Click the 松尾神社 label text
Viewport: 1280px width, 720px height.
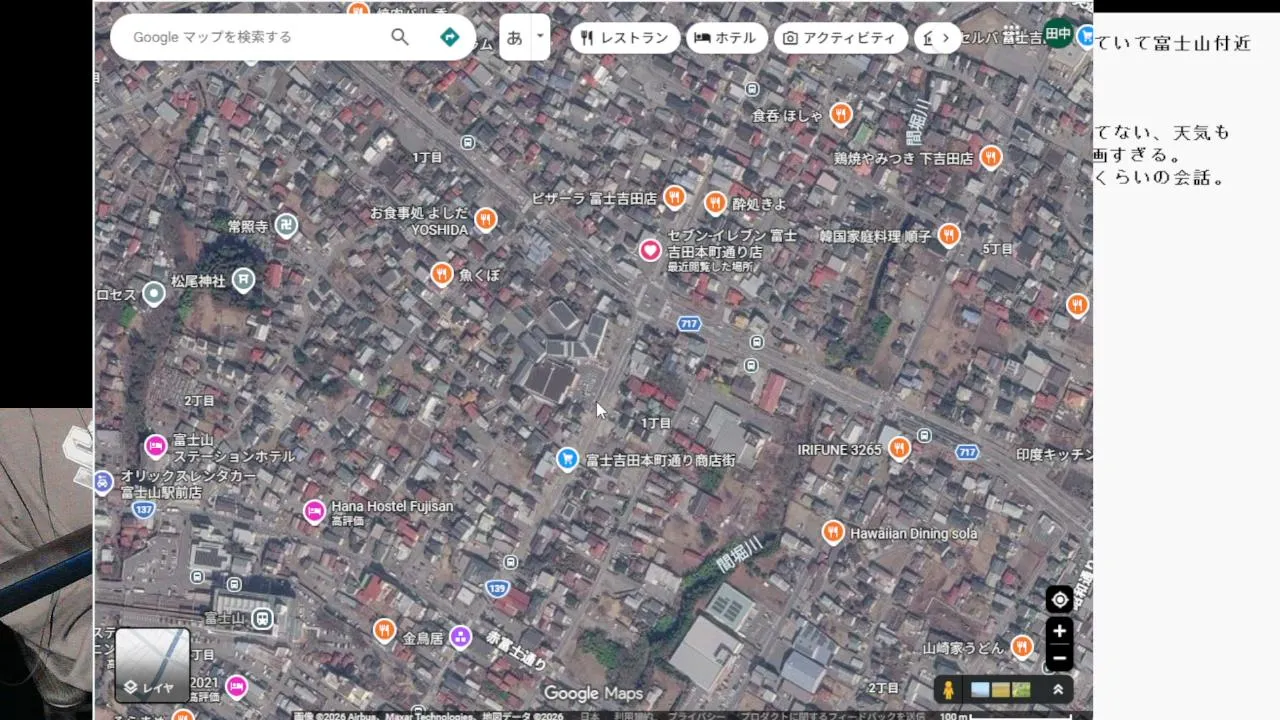tap(198, 281)
